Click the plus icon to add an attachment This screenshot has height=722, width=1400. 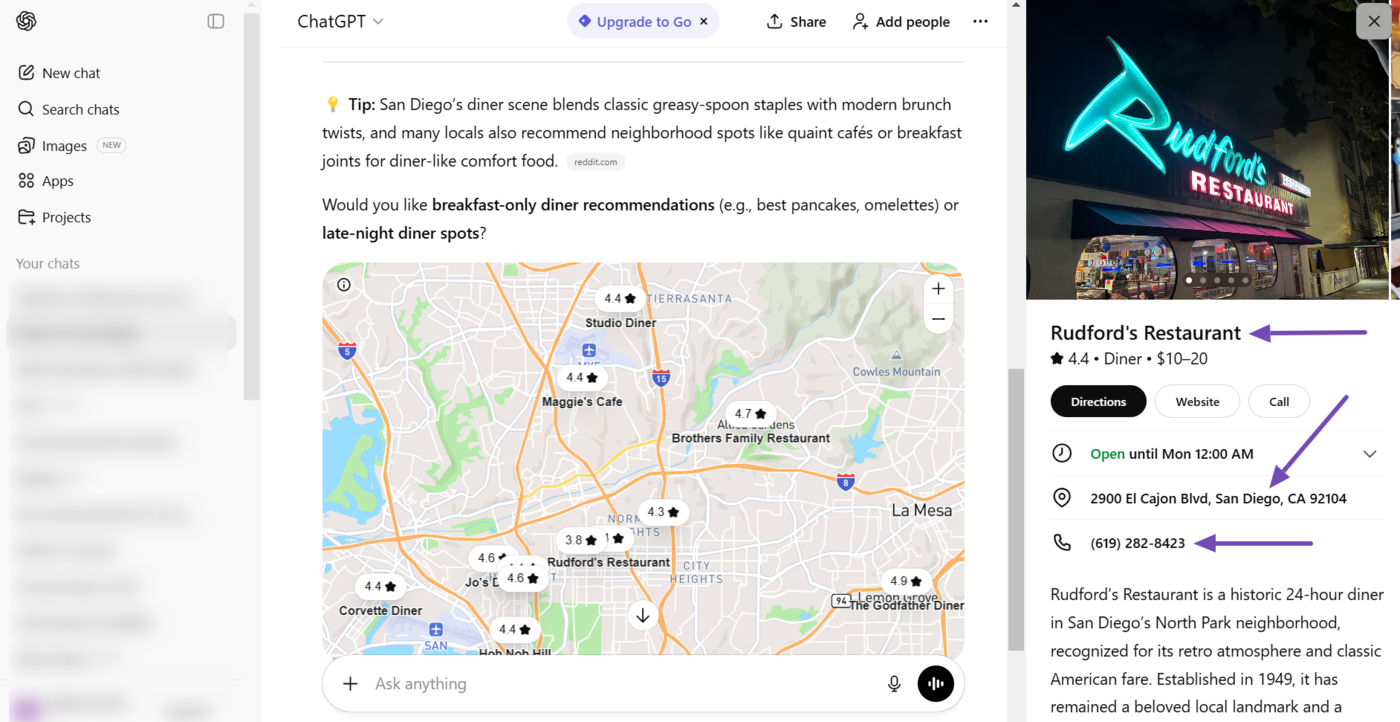[349, 683]
